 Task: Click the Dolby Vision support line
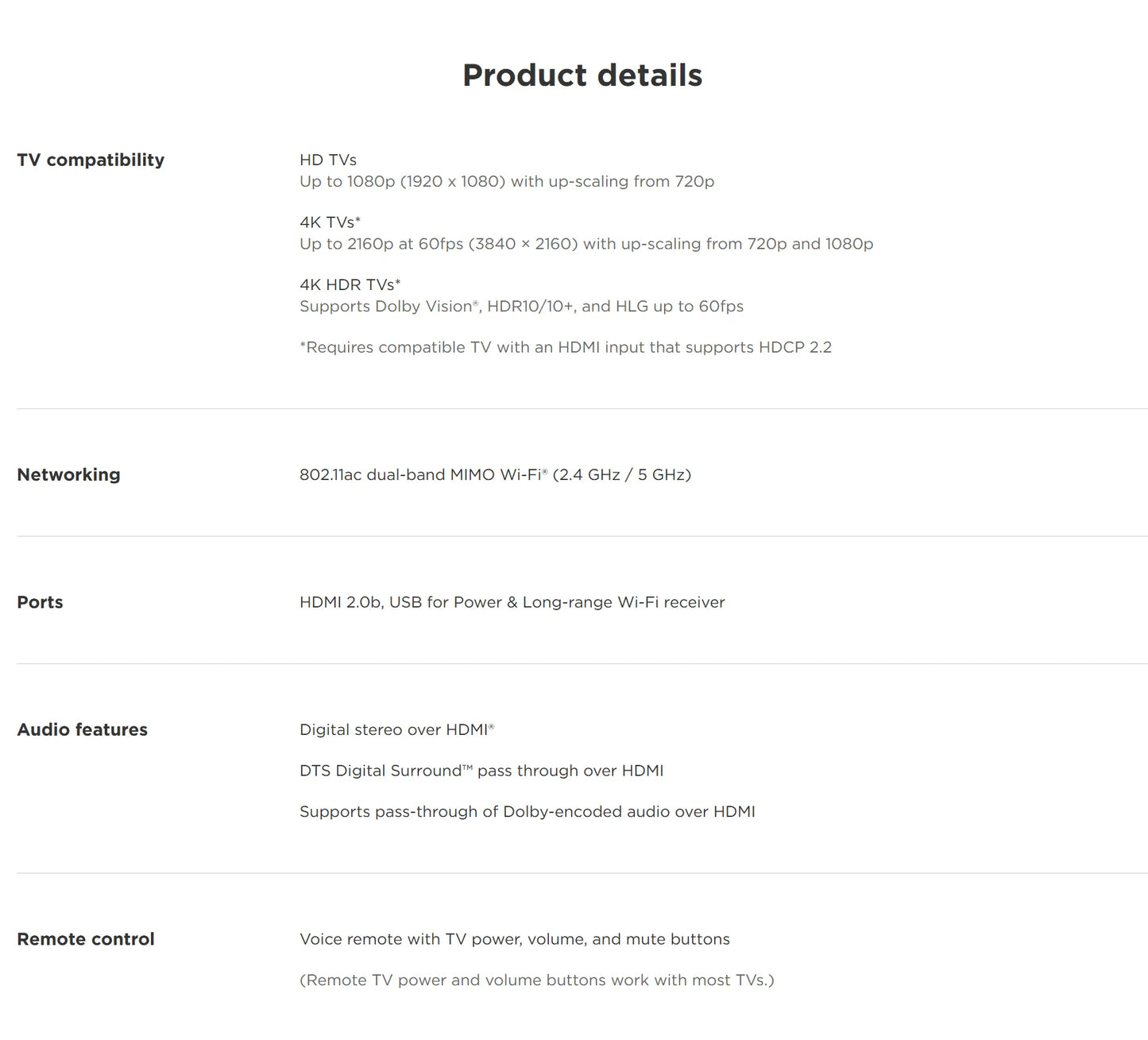tap(520, 306)
